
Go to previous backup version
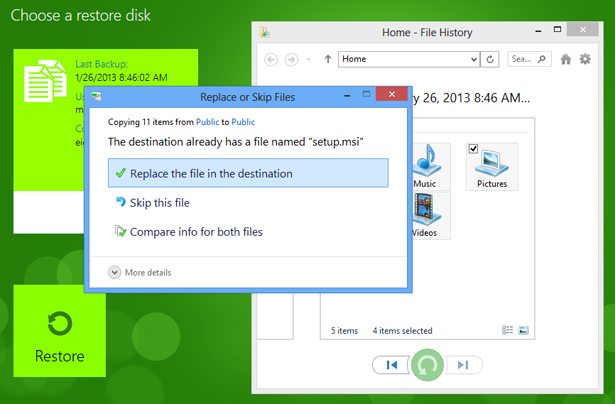coord(391,365)
